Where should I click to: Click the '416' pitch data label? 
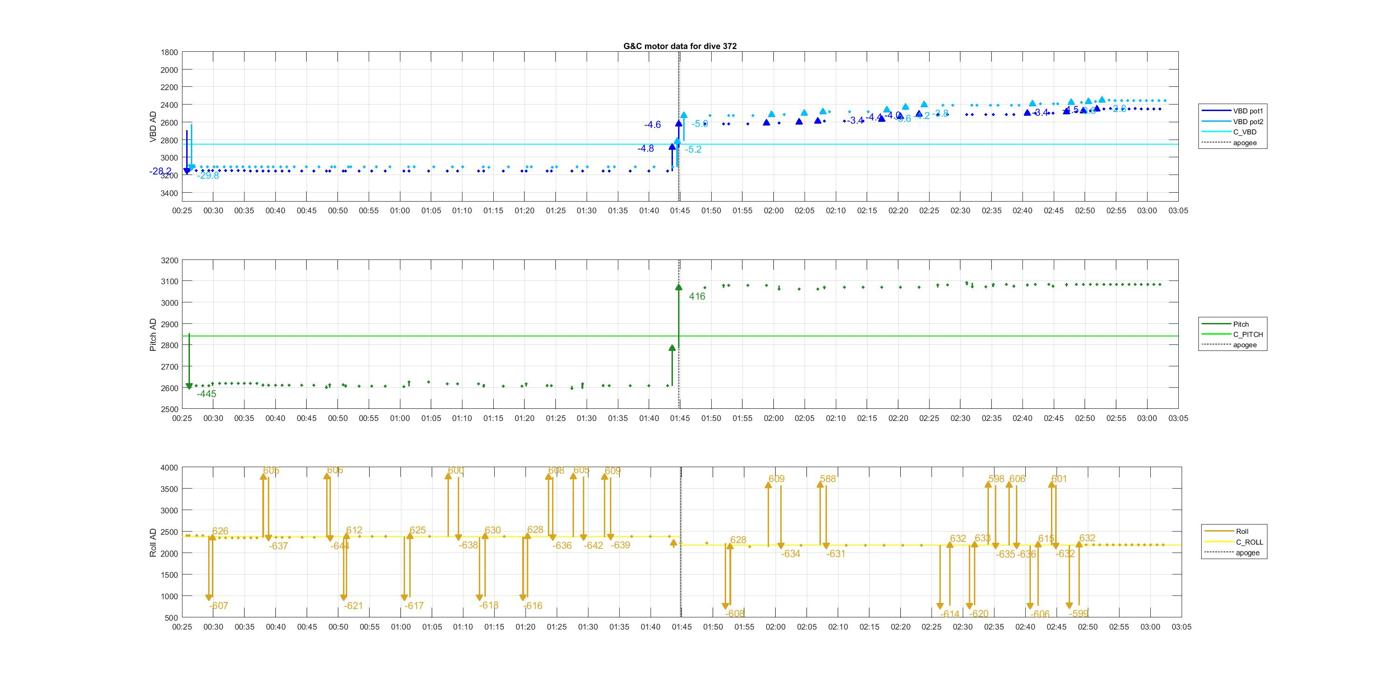[x=697, y=296]
